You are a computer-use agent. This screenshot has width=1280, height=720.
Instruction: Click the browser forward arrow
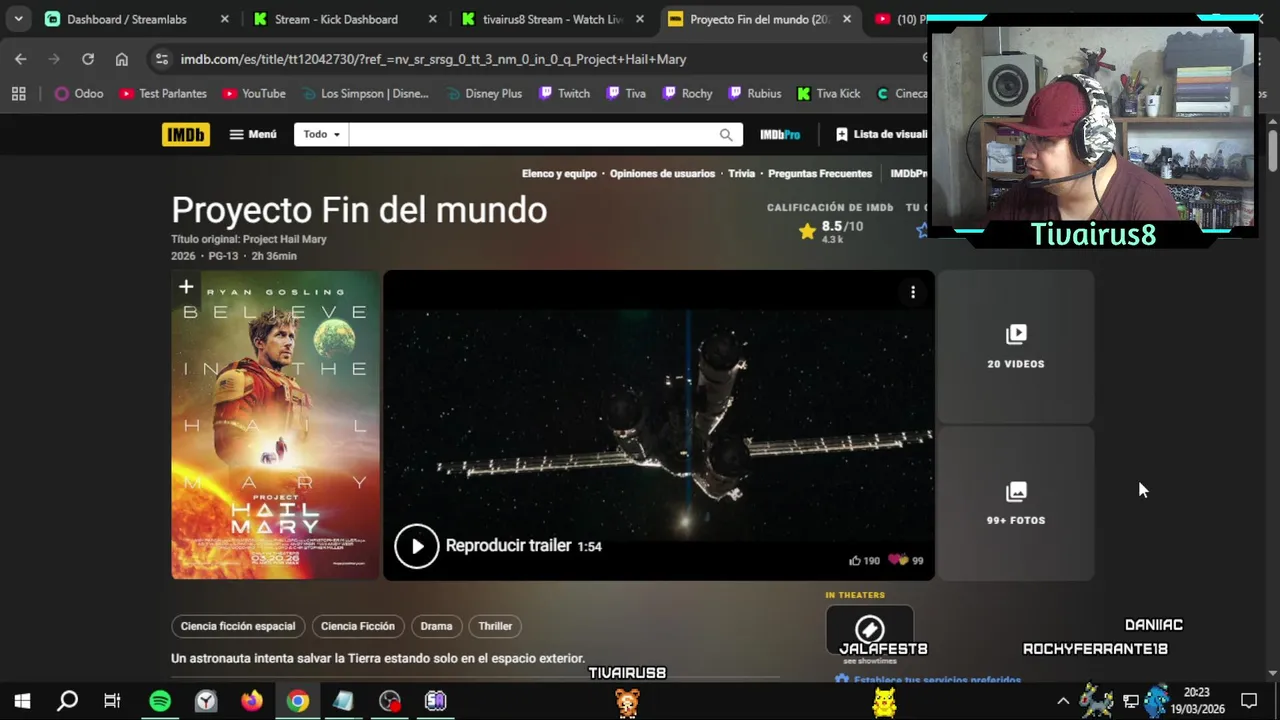(54, 59)
